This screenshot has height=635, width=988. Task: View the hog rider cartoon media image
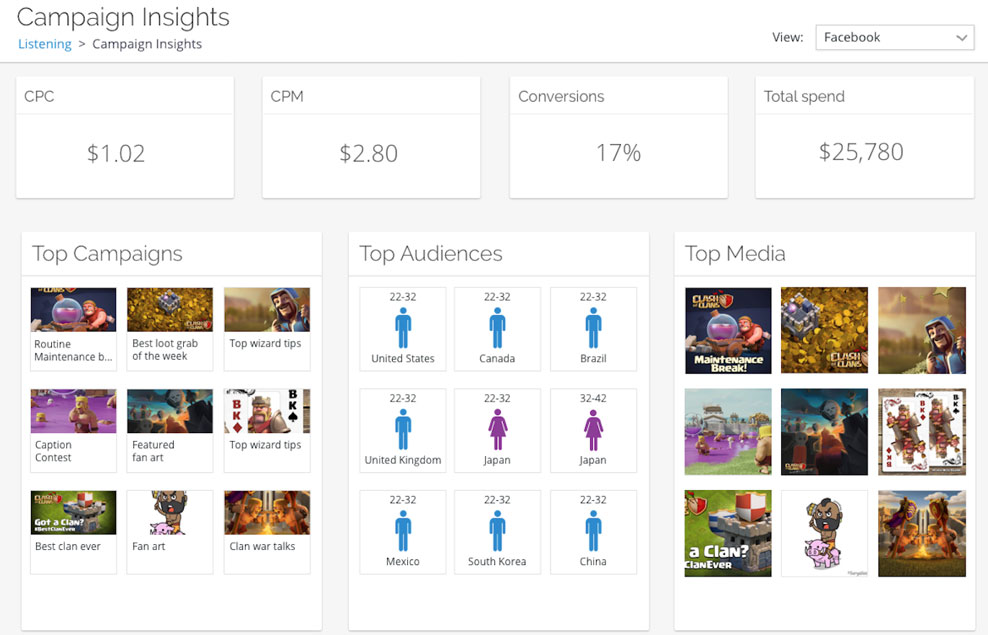coord(824,534)
